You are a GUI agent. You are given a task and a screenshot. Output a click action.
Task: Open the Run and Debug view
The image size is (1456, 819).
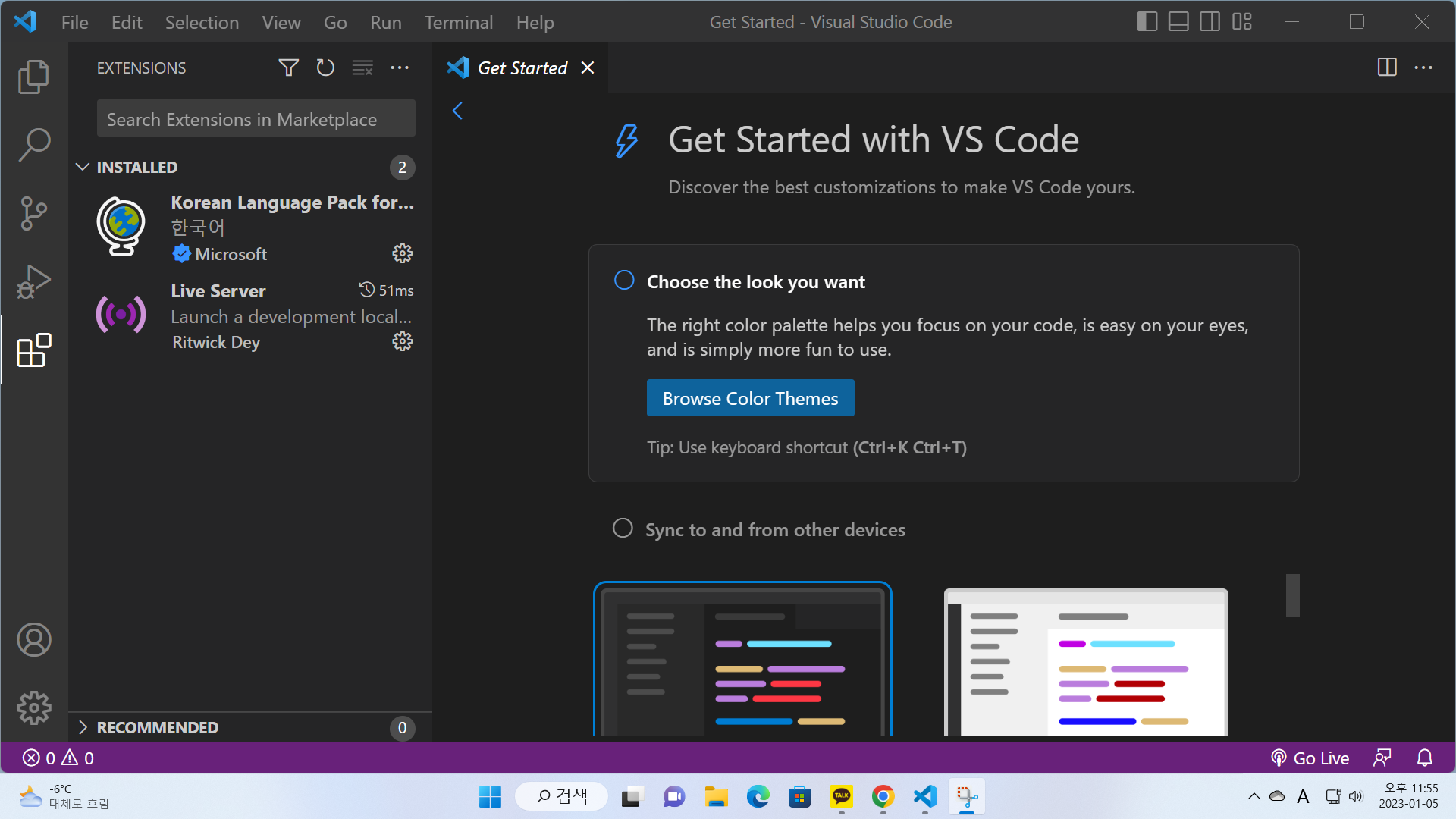[34, 281]
